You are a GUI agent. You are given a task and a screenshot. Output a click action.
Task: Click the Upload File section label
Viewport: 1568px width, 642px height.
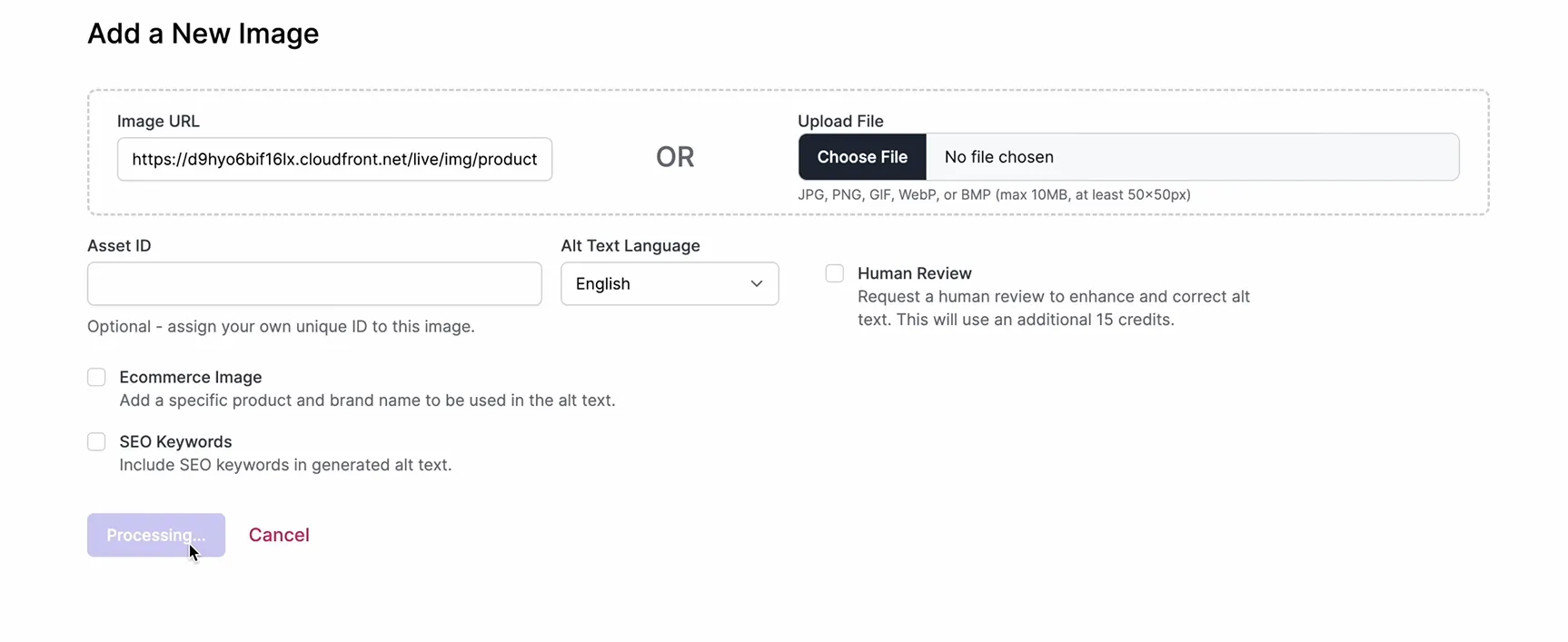839,121
